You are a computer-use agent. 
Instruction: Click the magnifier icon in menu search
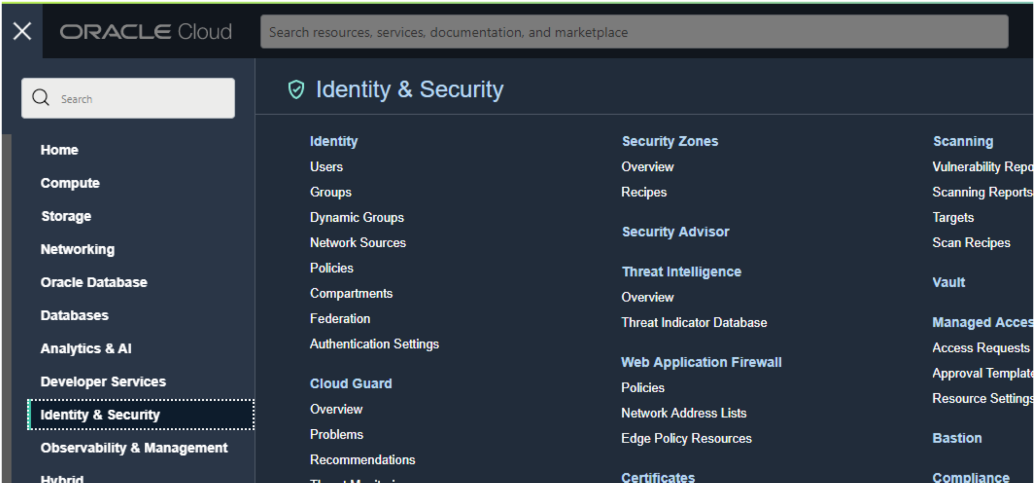point(41,98)
